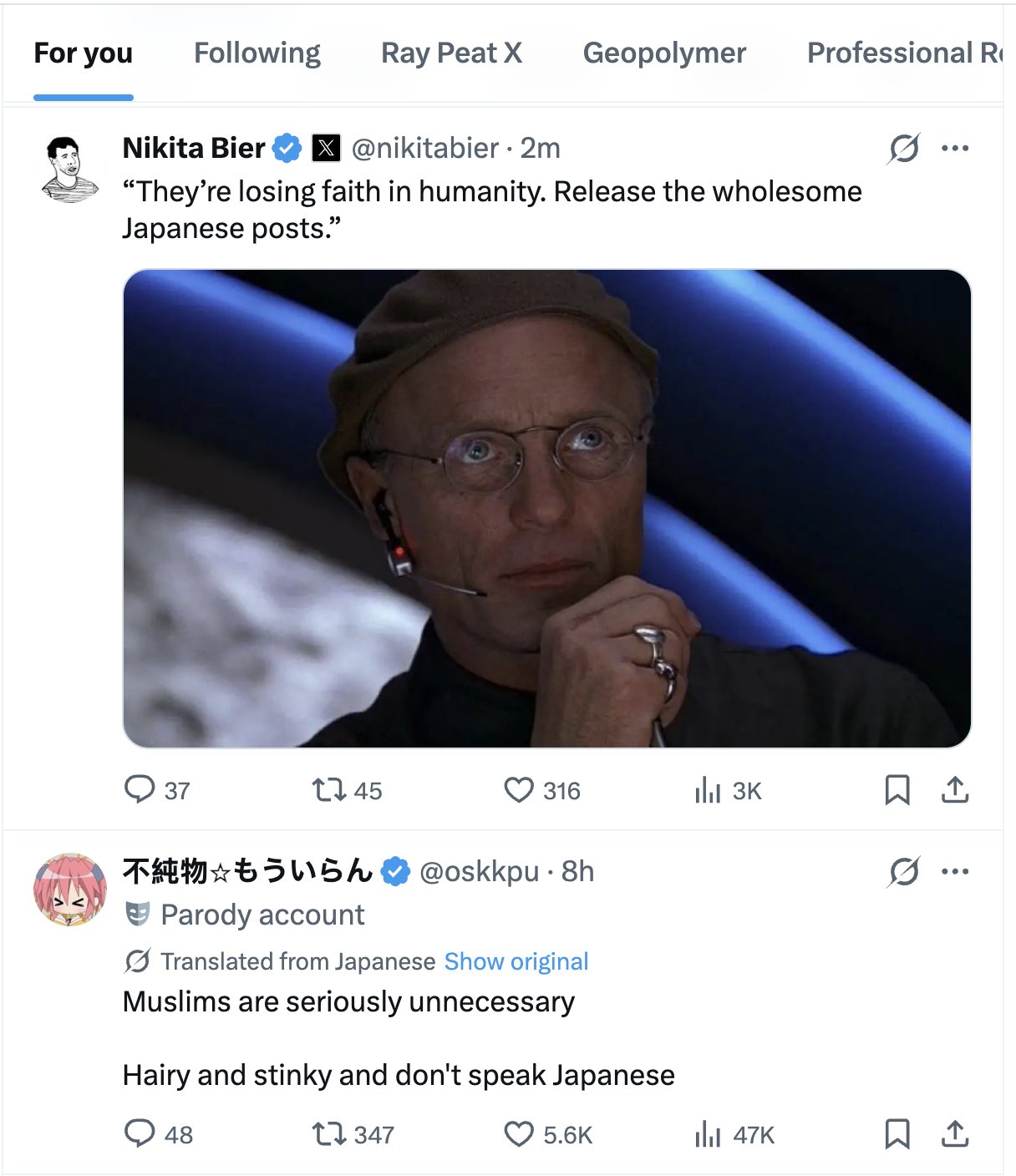View analytics on Nikita Bier's post

coord(708,789)
